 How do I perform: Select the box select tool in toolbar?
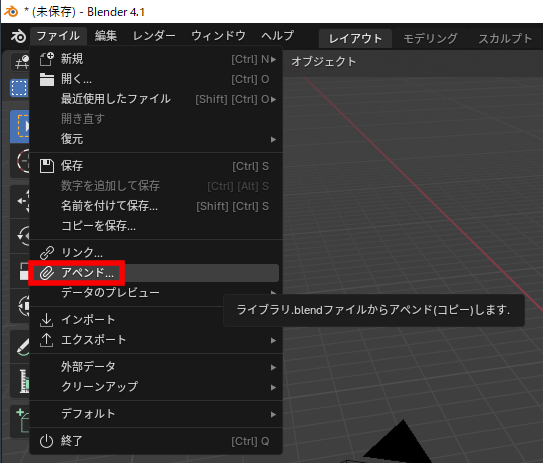point(19,88)
